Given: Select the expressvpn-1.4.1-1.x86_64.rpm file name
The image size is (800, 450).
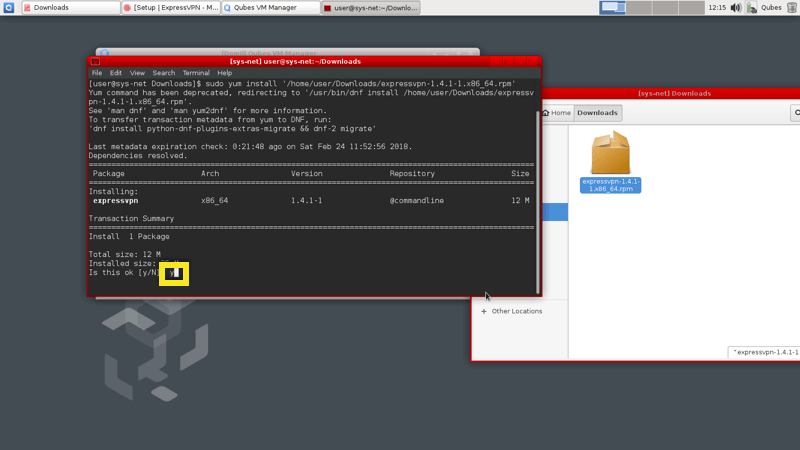Looking at the screenshot, I should click(x=610, y=185).
